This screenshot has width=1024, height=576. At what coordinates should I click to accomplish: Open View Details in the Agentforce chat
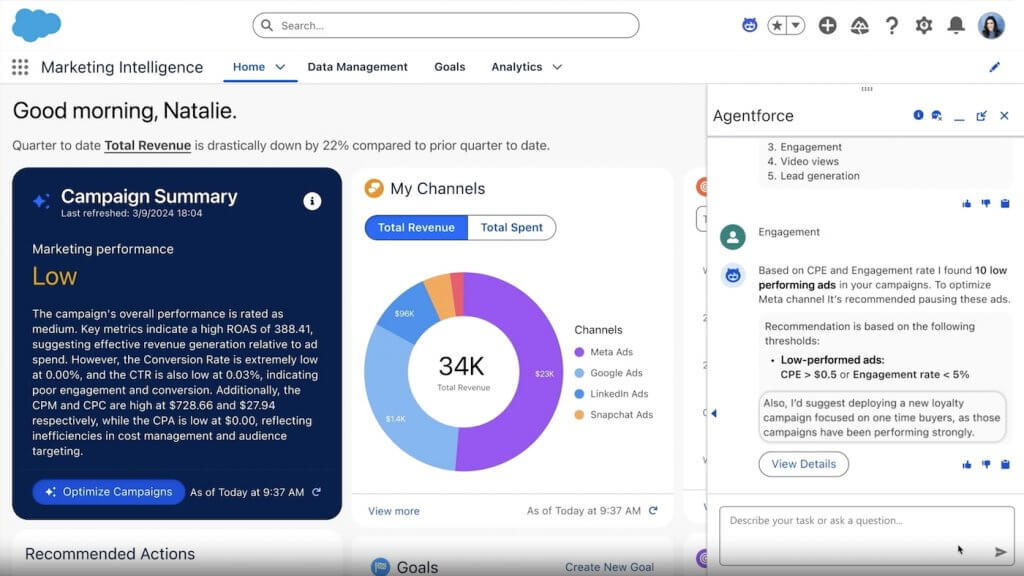point(803,464)
